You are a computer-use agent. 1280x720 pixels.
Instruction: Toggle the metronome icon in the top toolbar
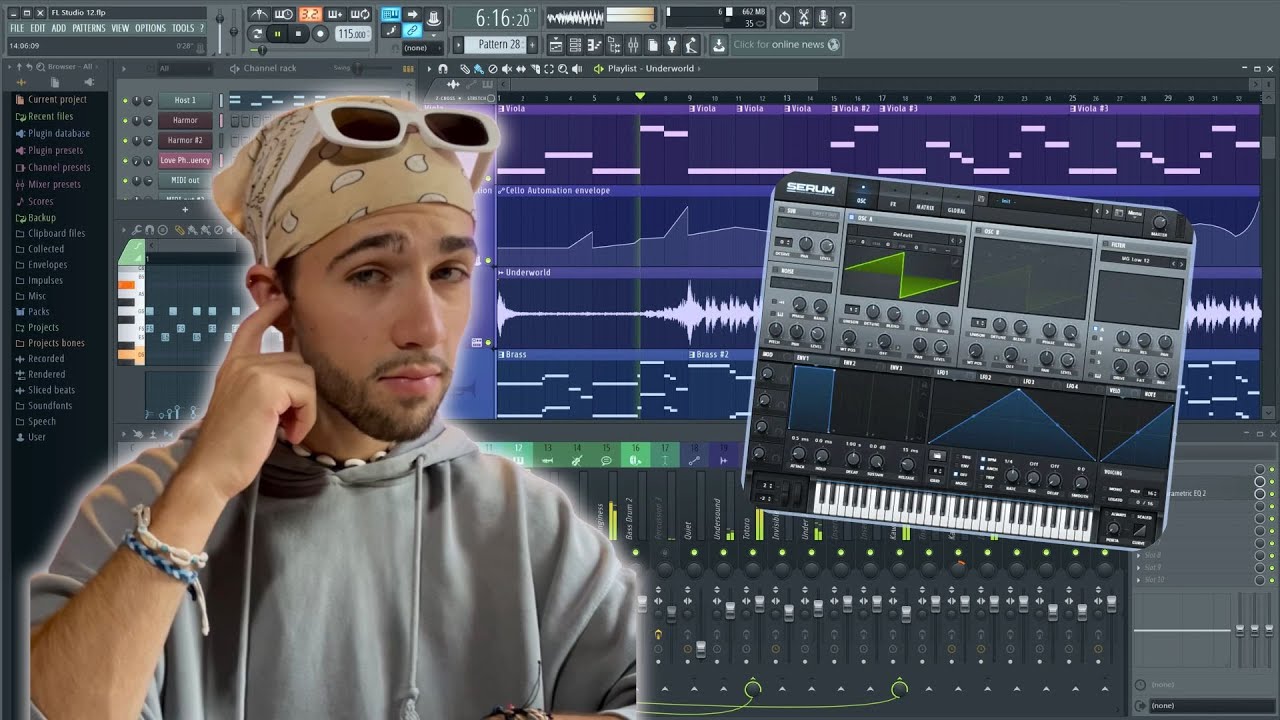pos(258,14)
